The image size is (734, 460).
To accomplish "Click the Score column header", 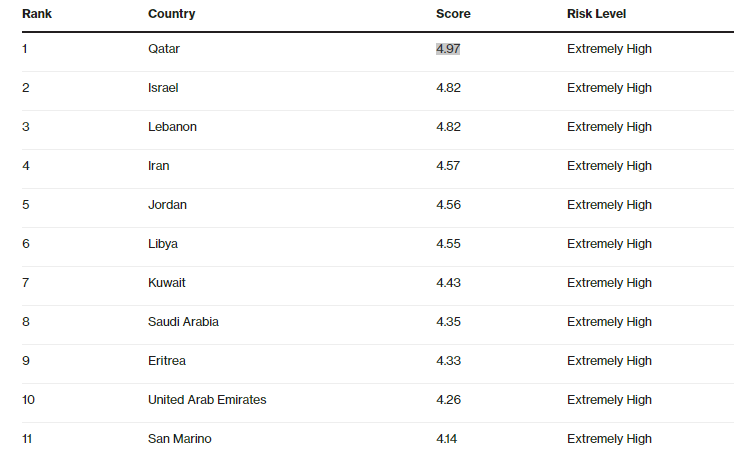I will click(x=453, y=14).
